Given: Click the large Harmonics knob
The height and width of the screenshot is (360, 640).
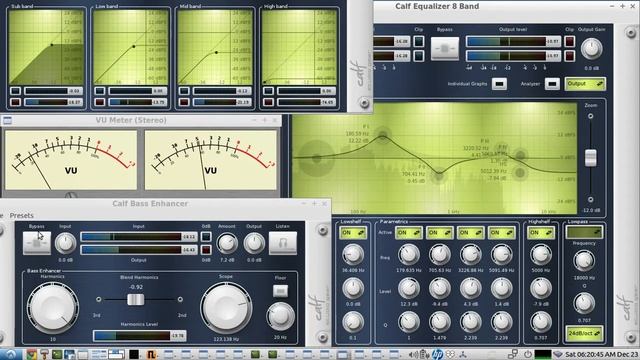Looking at the screenshot, I should coord(53,307).
